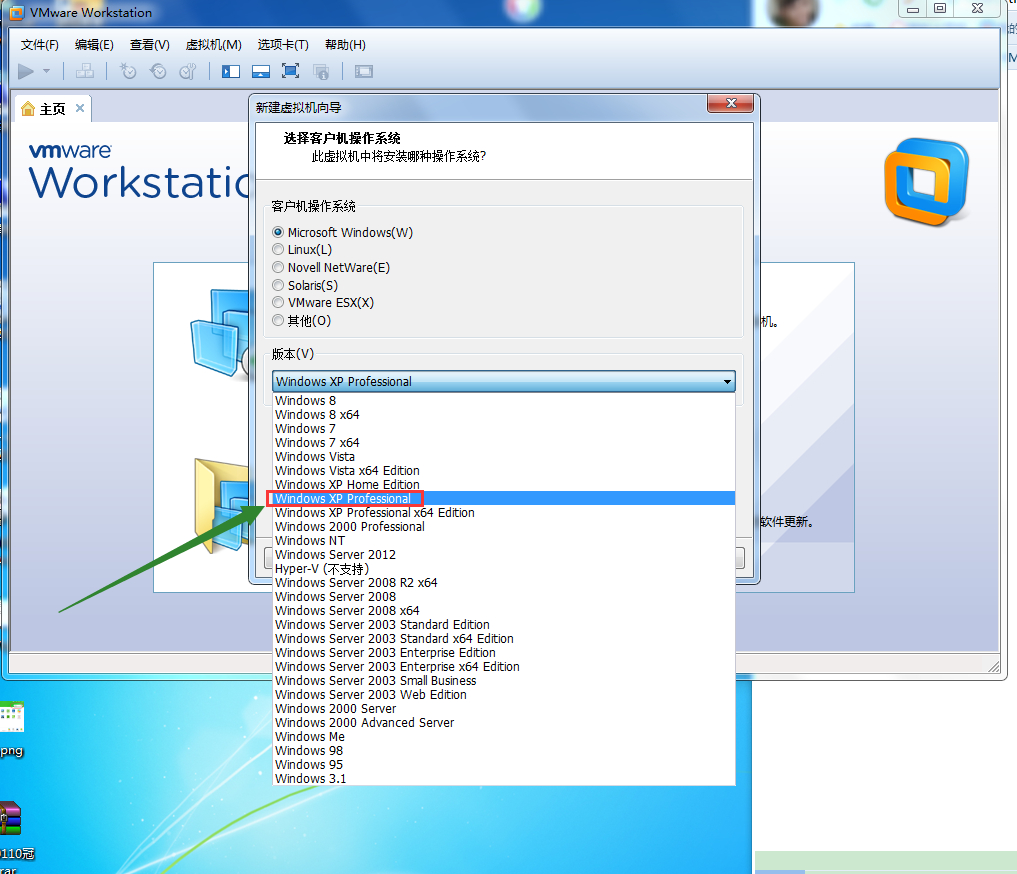The image size is (1017, 874).
Task: Click the Power On play icon
Action: tap(26, 71)
